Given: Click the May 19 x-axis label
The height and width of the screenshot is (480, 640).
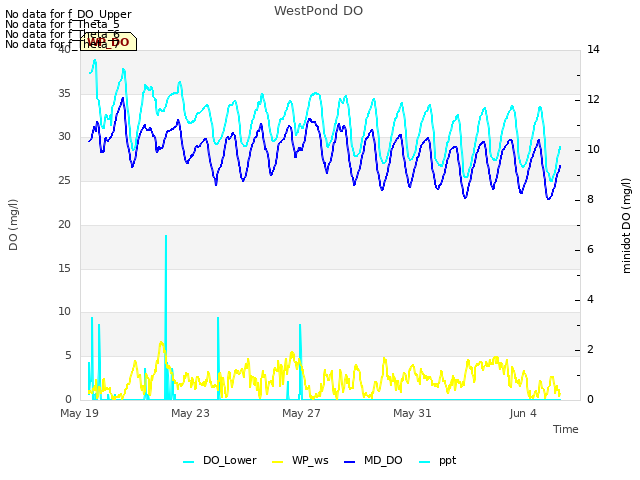Looking at the screenshot, I should click(79, 413).
